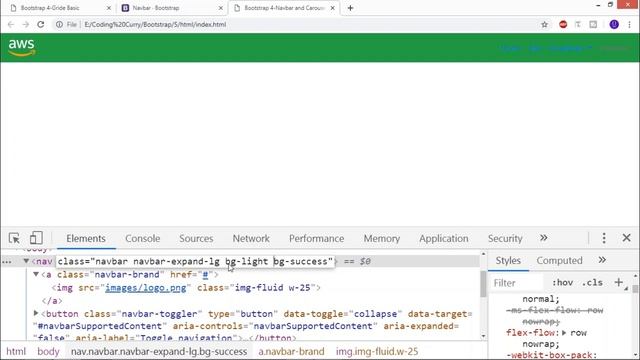Viewport: 640px width, 360px height.
Task: Collapse the nav element node
Action: pos(26,261)
